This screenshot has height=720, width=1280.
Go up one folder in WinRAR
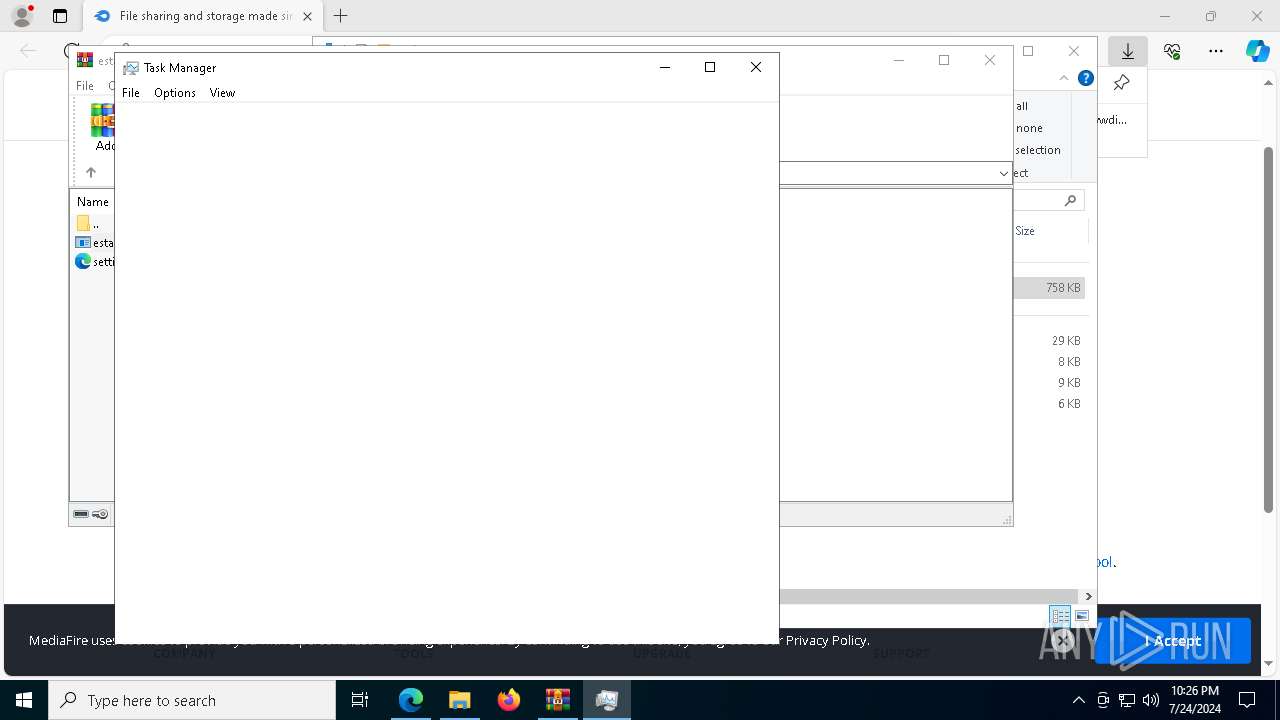tap(91, 173)
